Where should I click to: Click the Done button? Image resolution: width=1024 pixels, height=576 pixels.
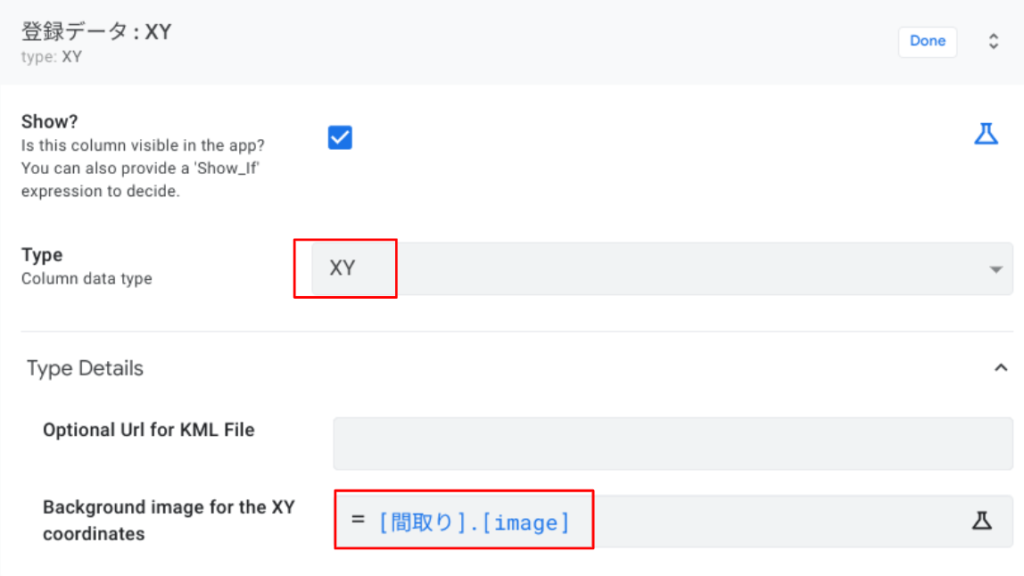coord(927,41)
